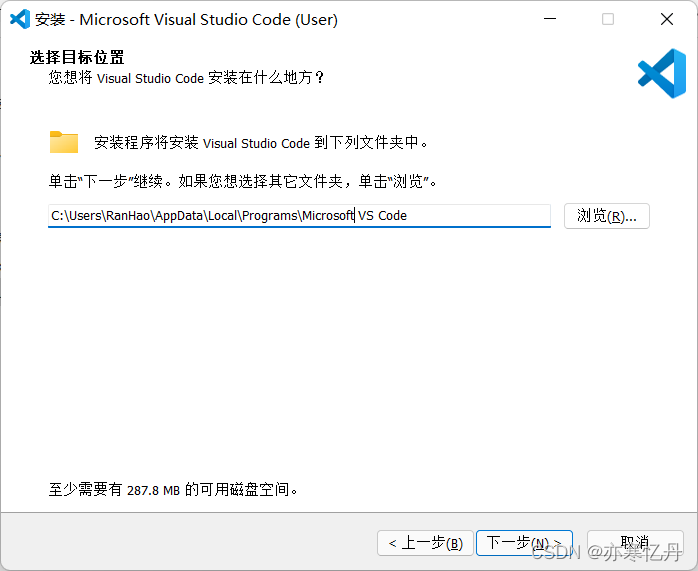Continue with 下一步(N) button
The image size is (698, 571).
click(524, 543)
